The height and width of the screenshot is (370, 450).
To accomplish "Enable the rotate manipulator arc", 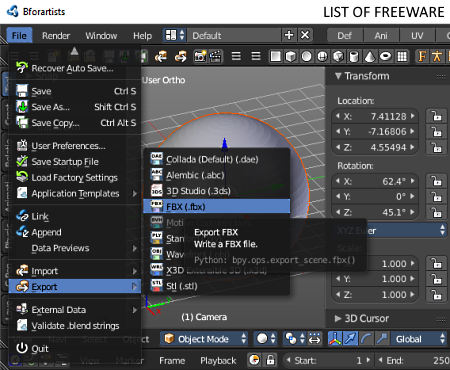I will [366, 339].
